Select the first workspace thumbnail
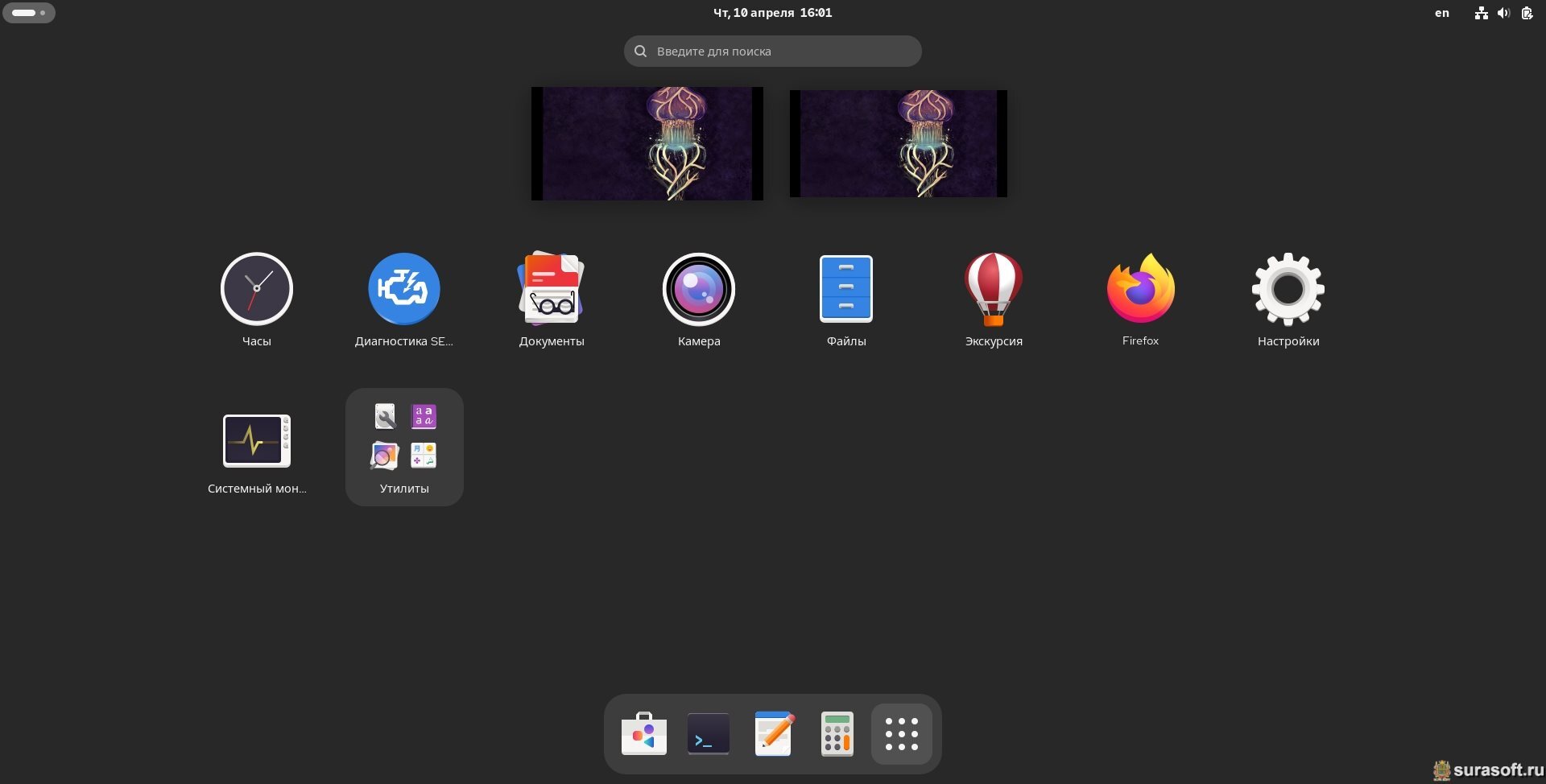1546x784 pixels. [647, 143]
